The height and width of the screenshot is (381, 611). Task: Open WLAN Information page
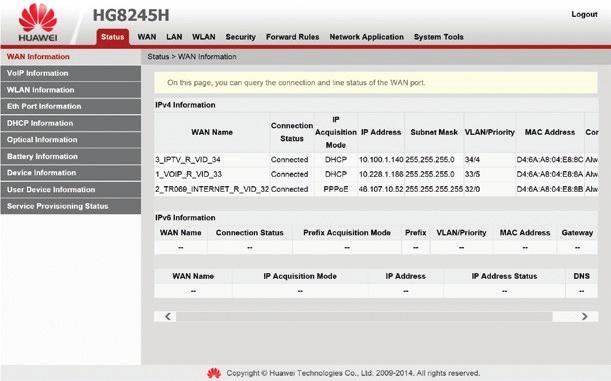(x=71, y=90)
